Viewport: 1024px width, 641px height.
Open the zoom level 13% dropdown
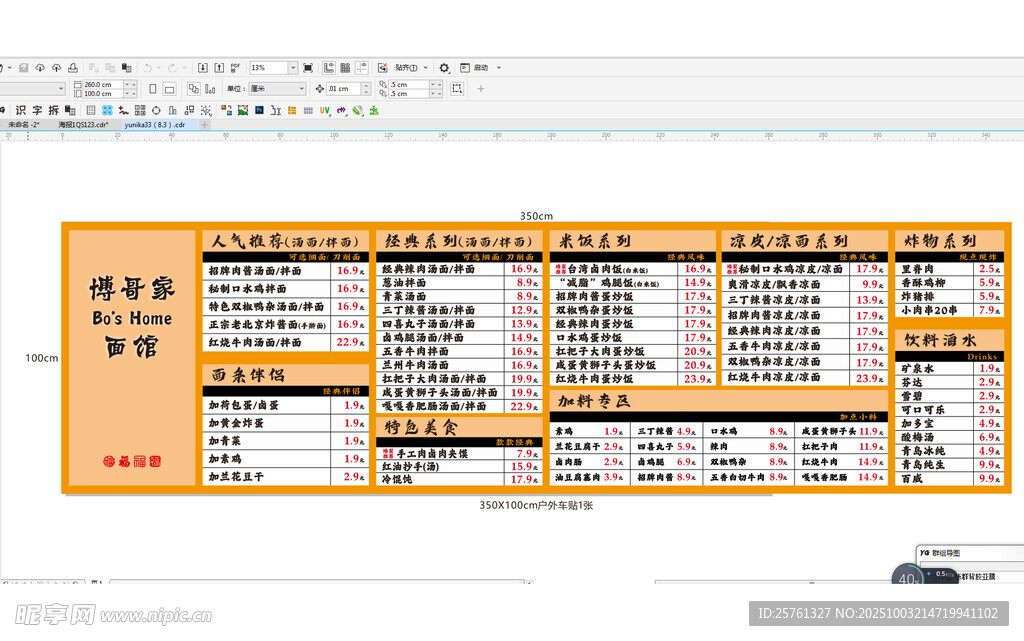pos(293,68)
